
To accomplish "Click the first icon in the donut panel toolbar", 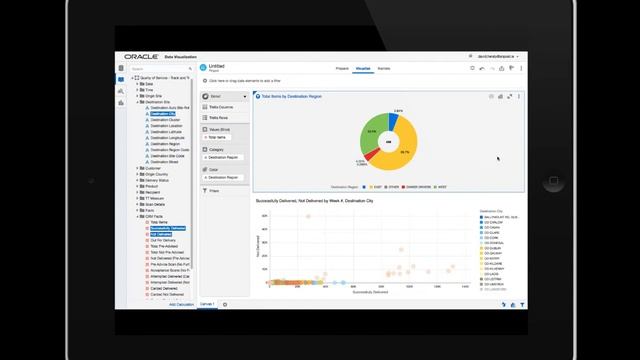I will coord(491,96).
